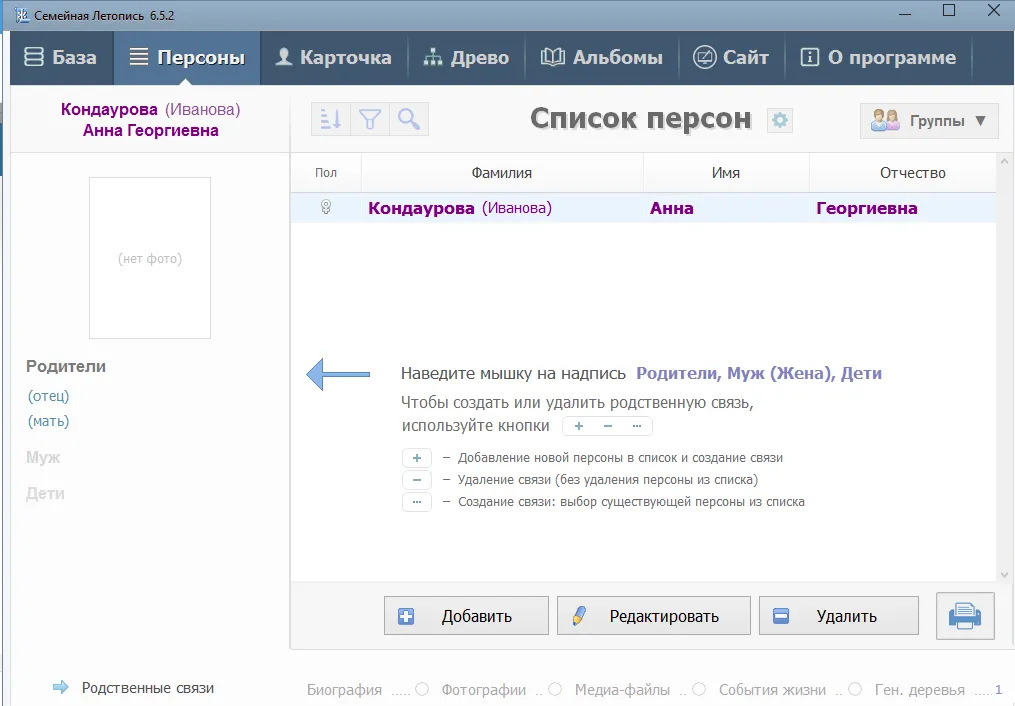Image resolution: width=1015 pixels, height=706 pixels.
Task: Click the Ген. деревья counter showing 1
Action: click(997, 689)
